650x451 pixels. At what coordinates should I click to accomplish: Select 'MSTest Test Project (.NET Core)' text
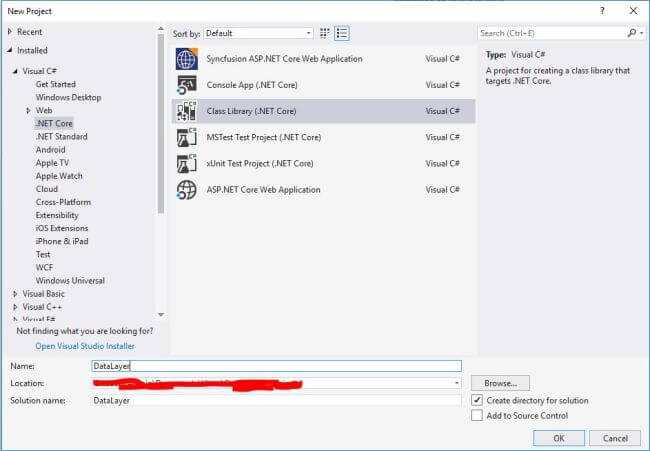point(264,137)
